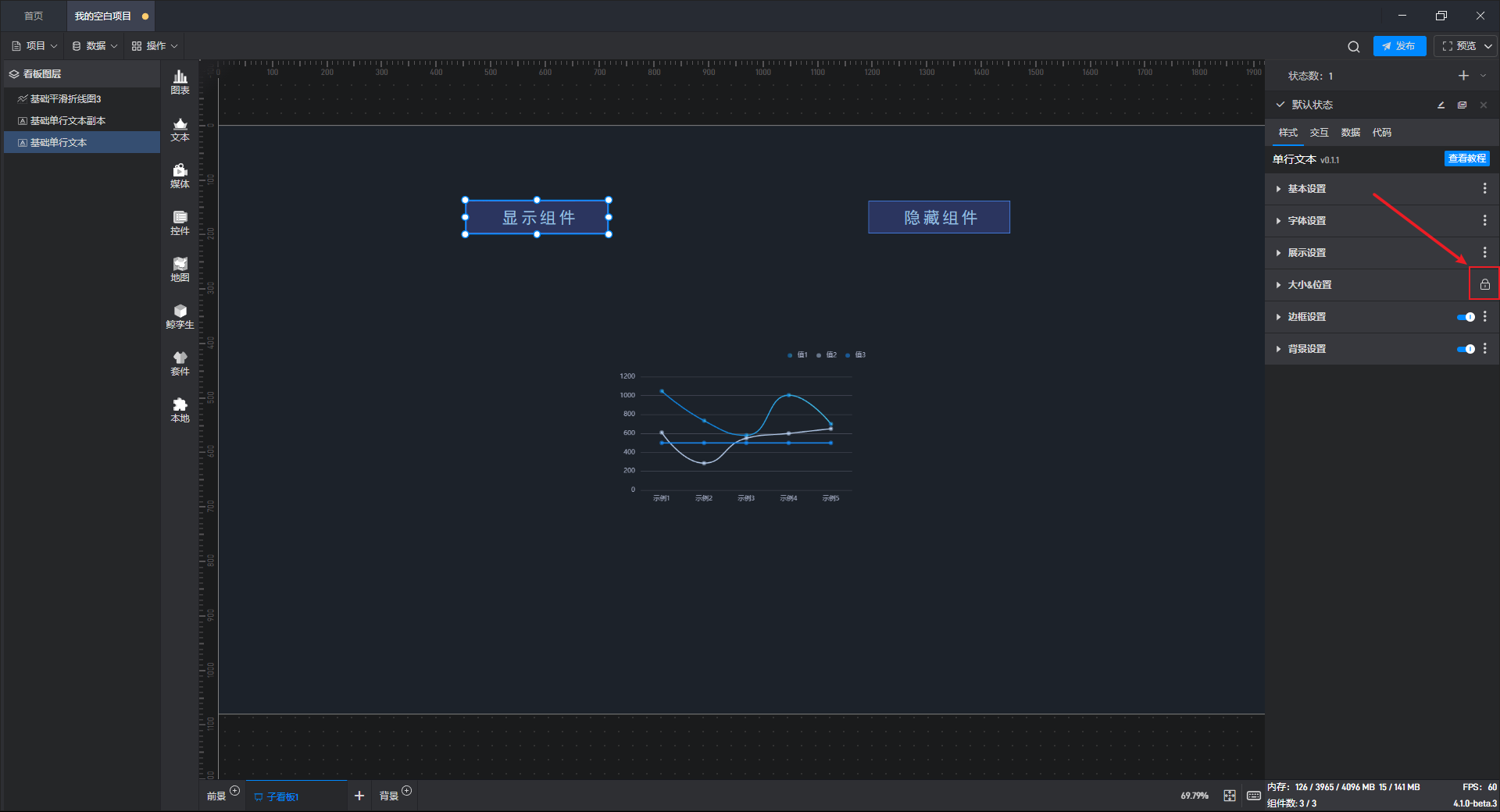Expand the 展示设置 section
This screenshot has height=812, width=1500.
tap(1278, 253)
